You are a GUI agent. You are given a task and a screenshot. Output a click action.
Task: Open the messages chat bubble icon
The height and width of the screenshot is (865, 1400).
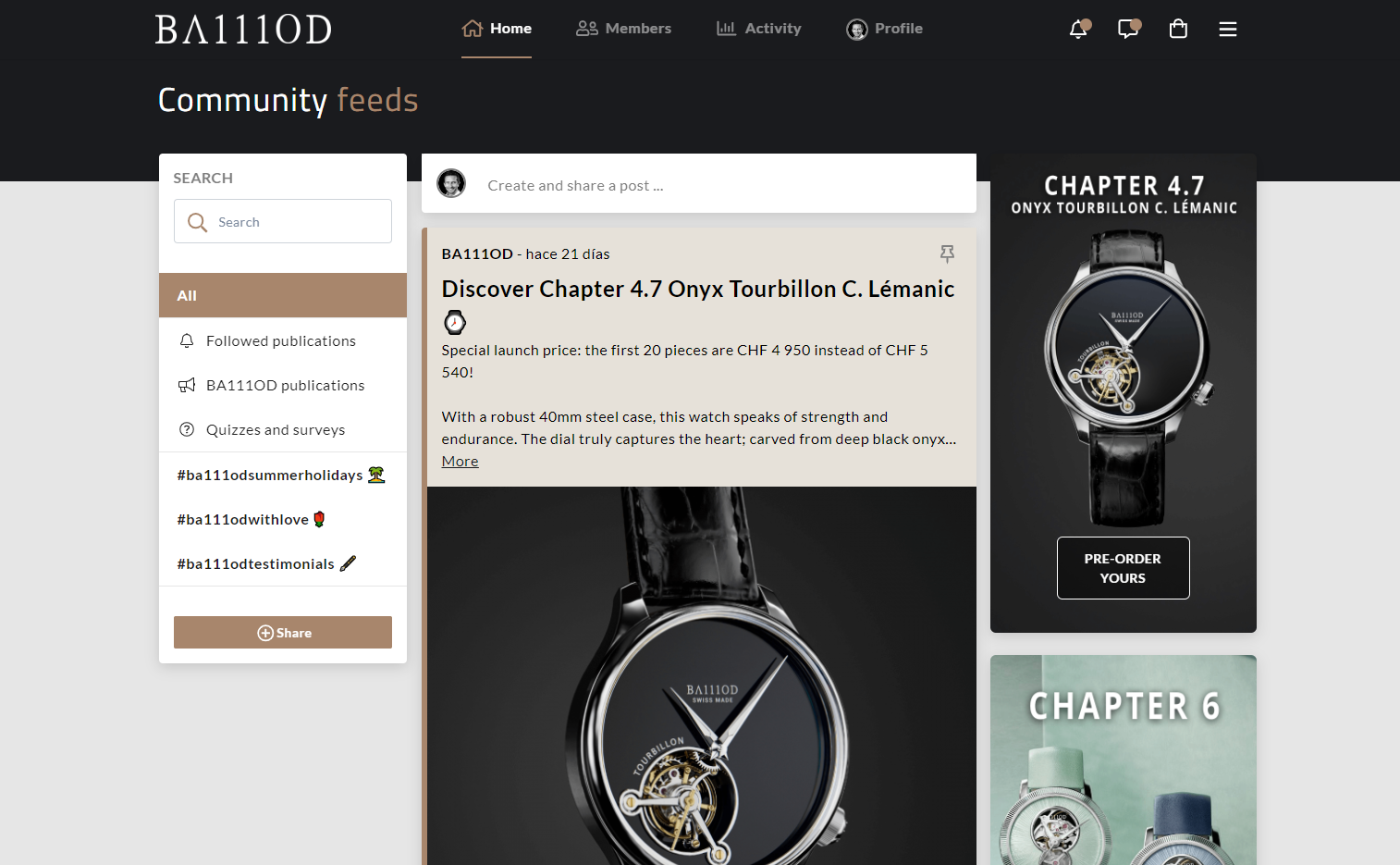click(1128, 29)
